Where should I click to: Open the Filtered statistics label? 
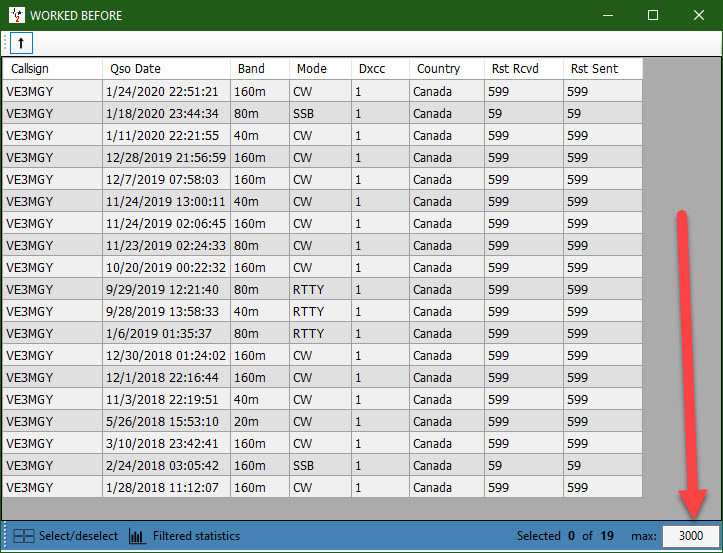196,536
